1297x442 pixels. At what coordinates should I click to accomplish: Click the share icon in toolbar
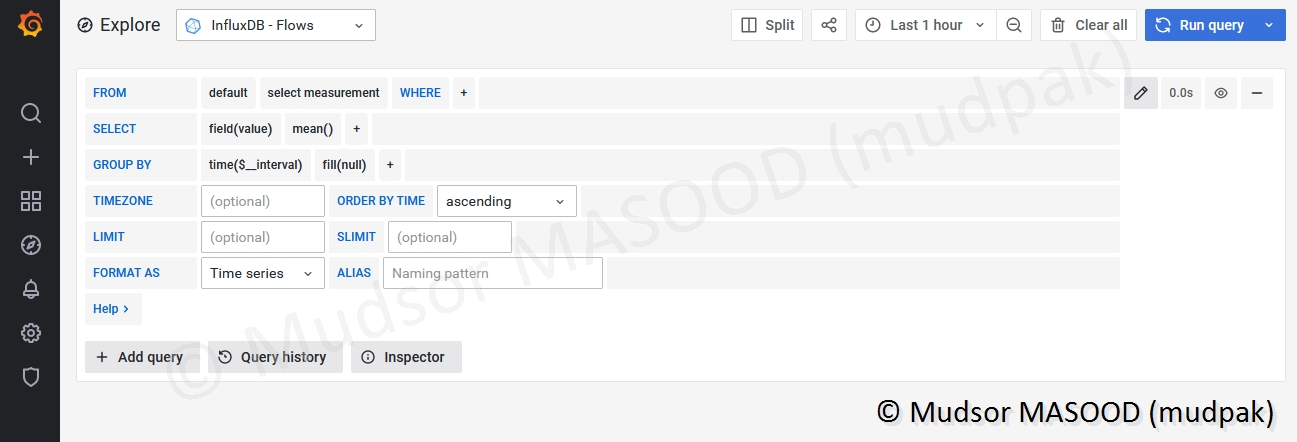829,25
